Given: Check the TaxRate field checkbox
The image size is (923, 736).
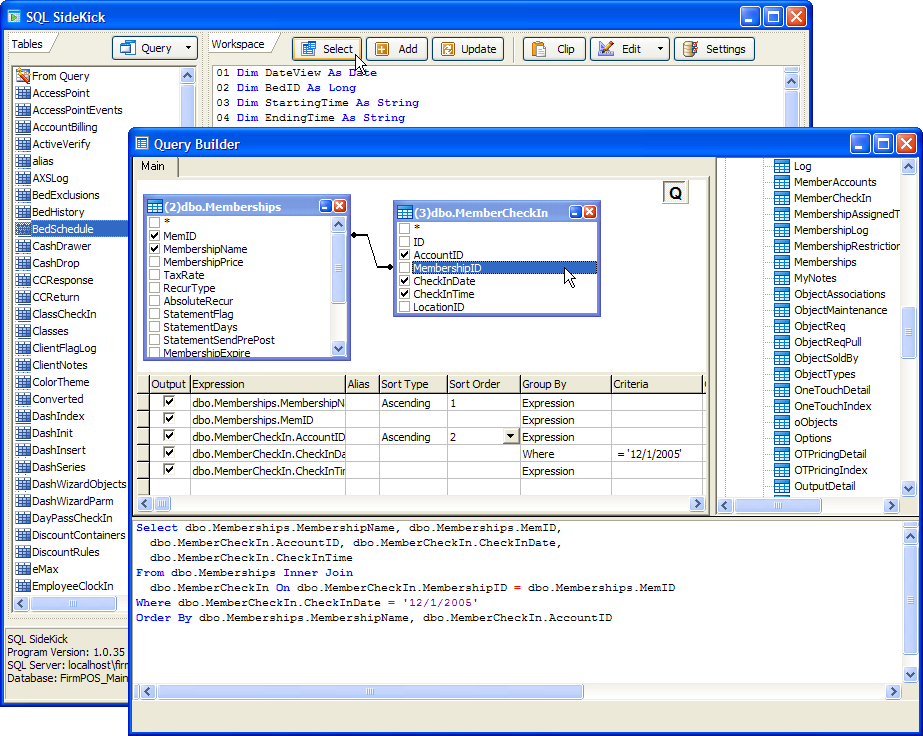Looking at the screenshot, I should pos(155,274).
